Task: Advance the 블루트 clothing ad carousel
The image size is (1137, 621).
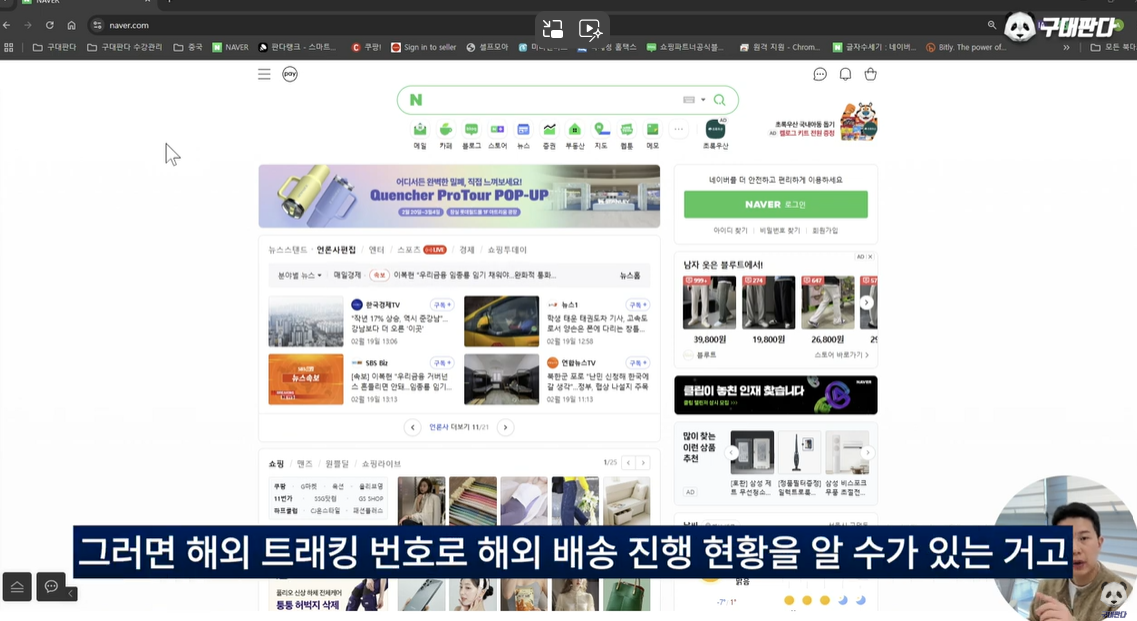Action: pos(867,303)
